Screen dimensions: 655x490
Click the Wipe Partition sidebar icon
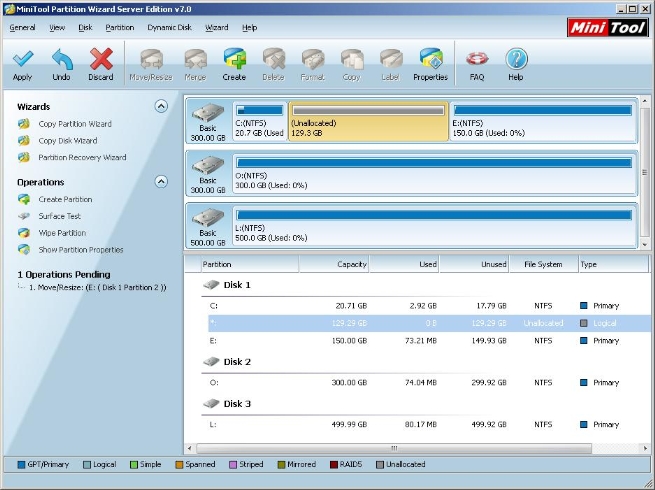click(x=24, y=233)
